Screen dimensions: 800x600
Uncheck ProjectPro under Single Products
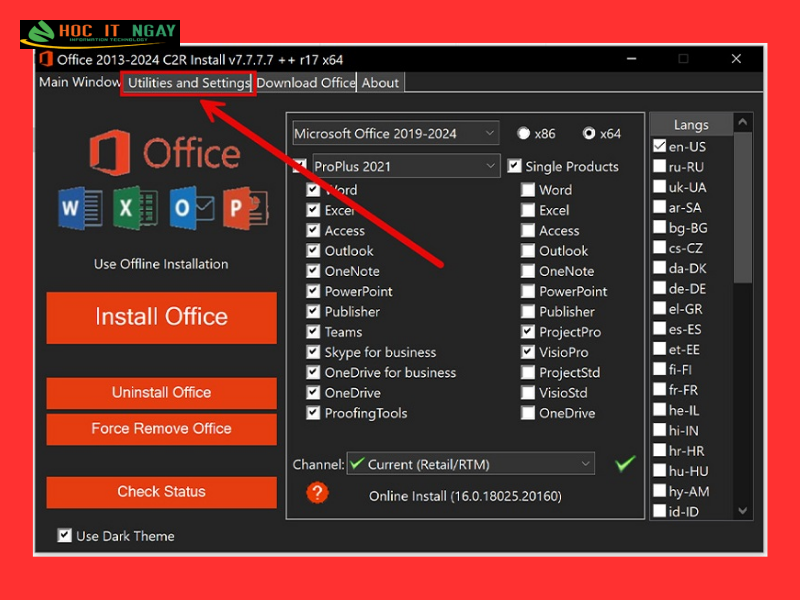(x=528, y=332)
